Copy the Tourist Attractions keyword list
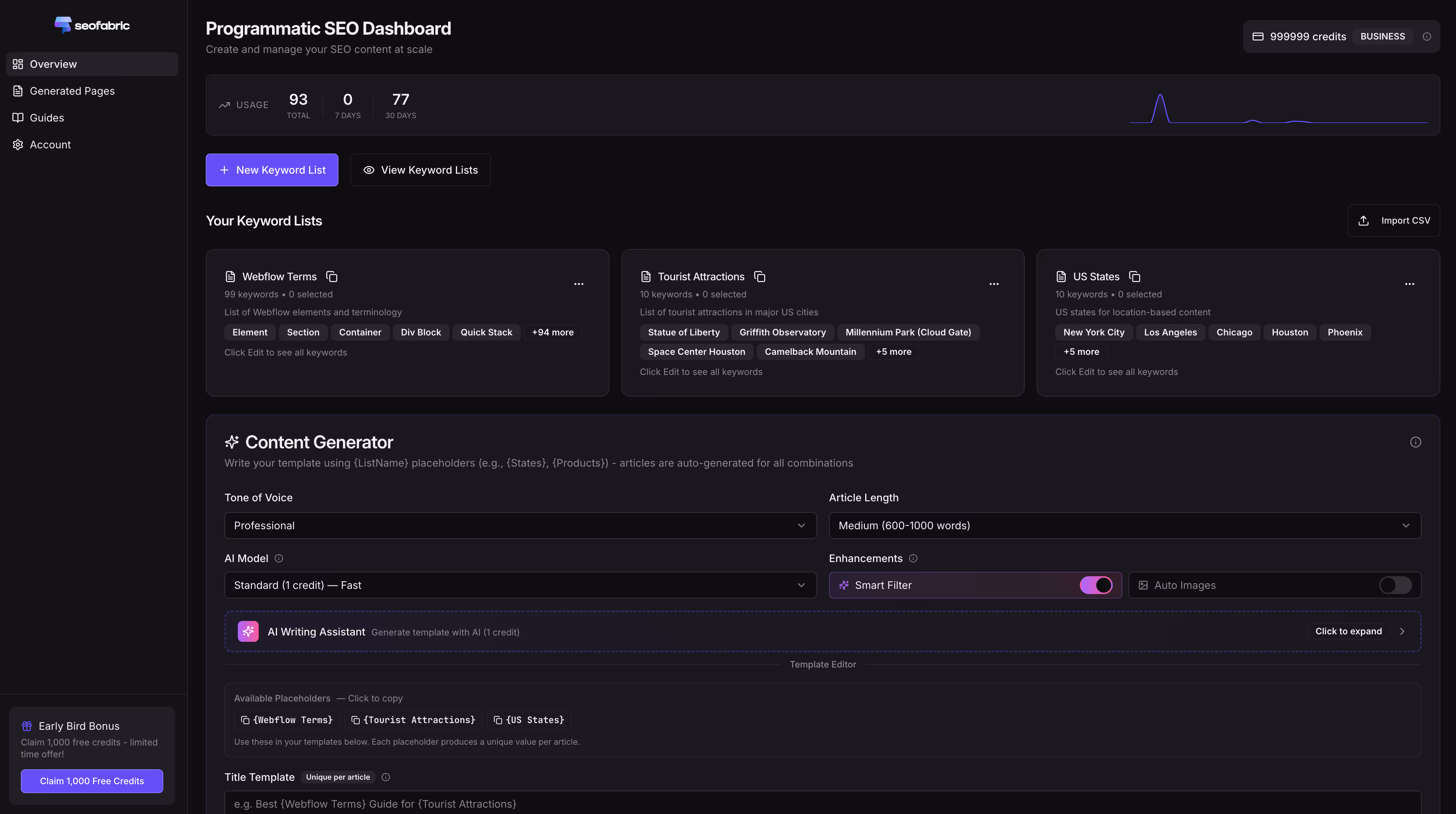Screen dimensions: 1456x814 click(759, 277)
